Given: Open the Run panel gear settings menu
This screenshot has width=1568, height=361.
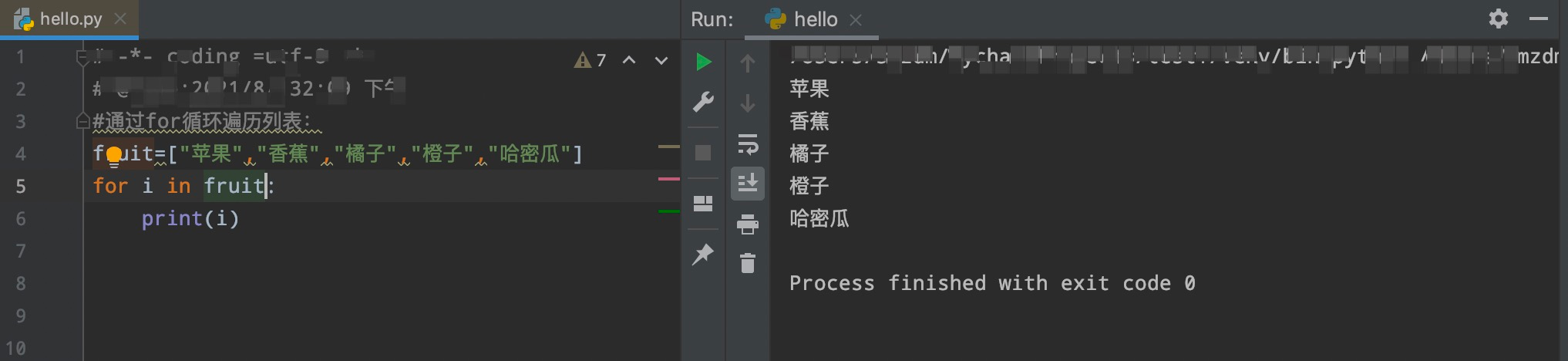Looking at the screenshot, I should tap(1498, 19).
